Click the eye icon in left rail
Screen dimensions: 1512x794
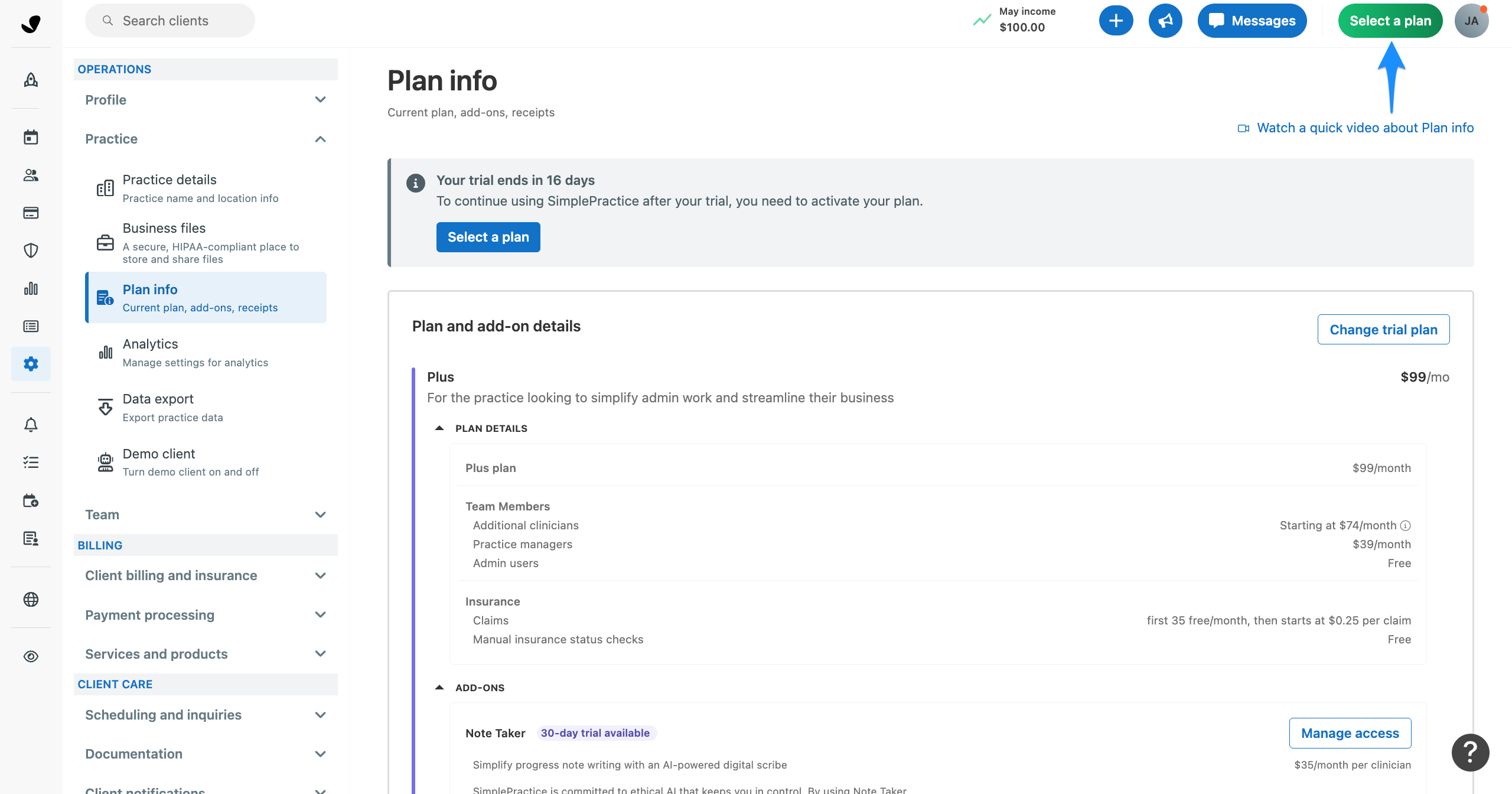pos(31,656)
